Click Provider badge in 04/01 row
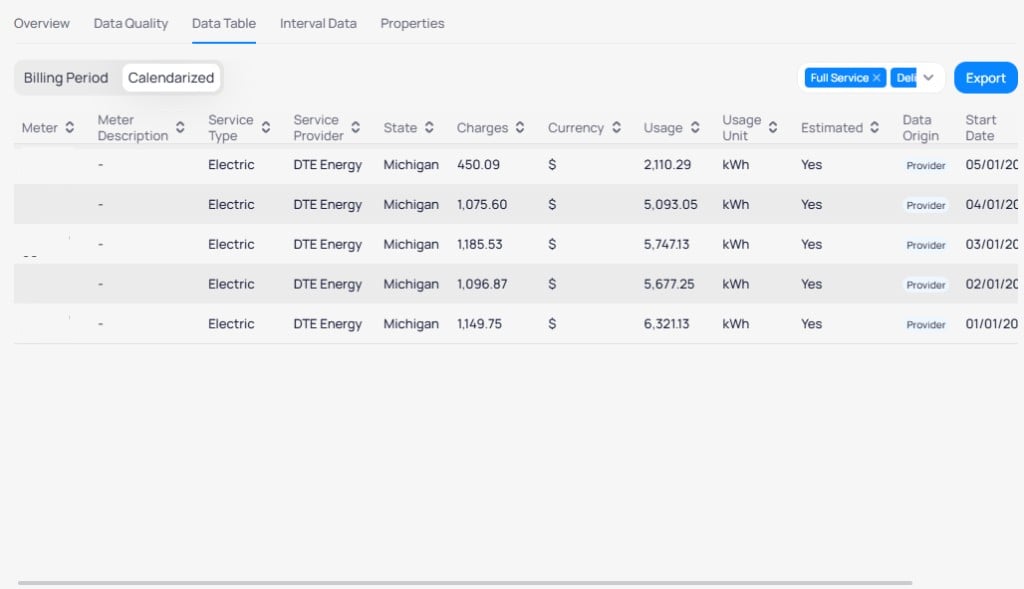Viewport: 1024px width, 589px height. click(925, 206)
